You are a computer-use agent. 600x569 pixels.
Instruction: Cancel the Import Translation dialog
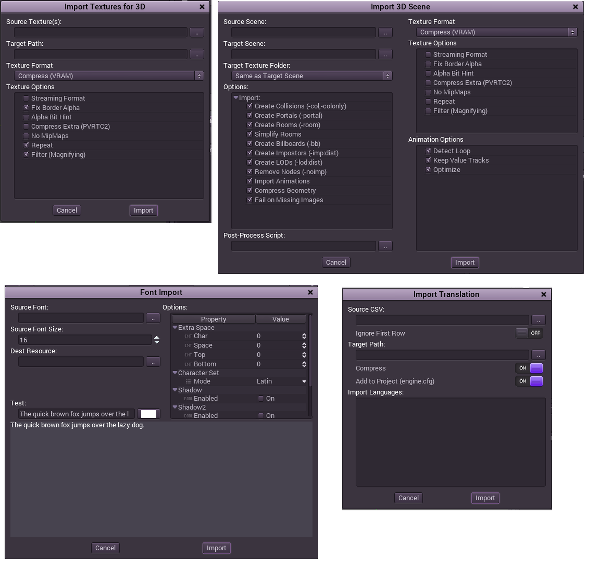point(408,497)
